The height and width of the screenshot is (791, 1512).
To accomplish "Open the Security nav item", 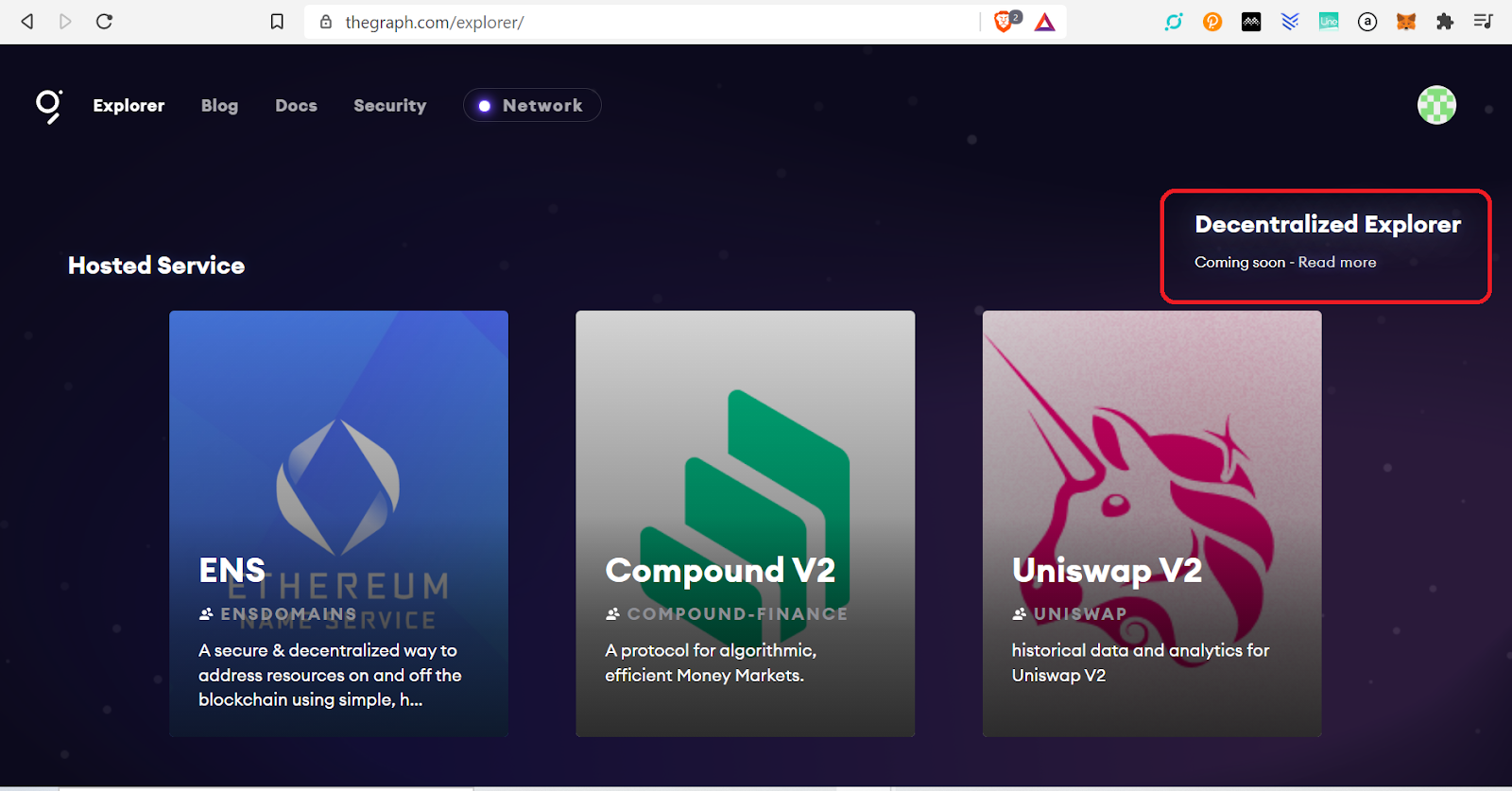I will (x=389, y=106).
